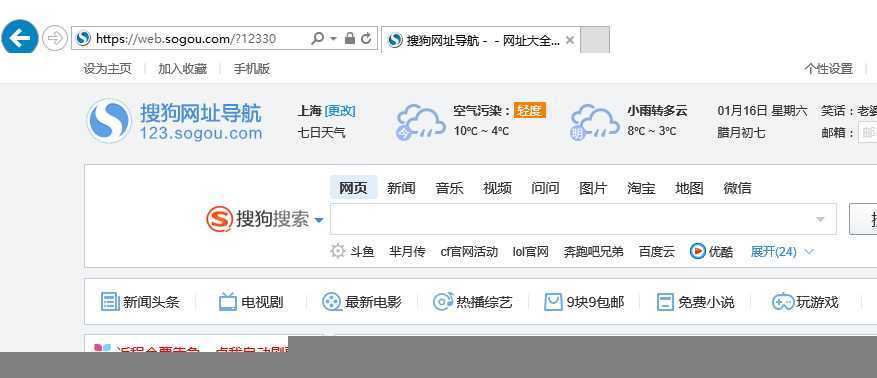This screenshot has width=877, height=378.
Task: Click the 01月16日 星期六 date
Action: [762, 111]
